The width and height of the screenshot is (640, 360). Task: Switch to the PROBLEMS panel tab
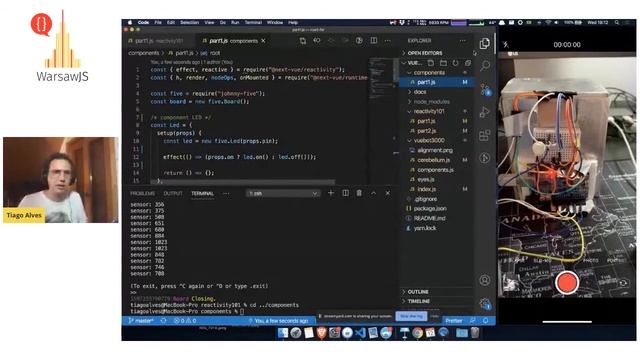point(142,193)
